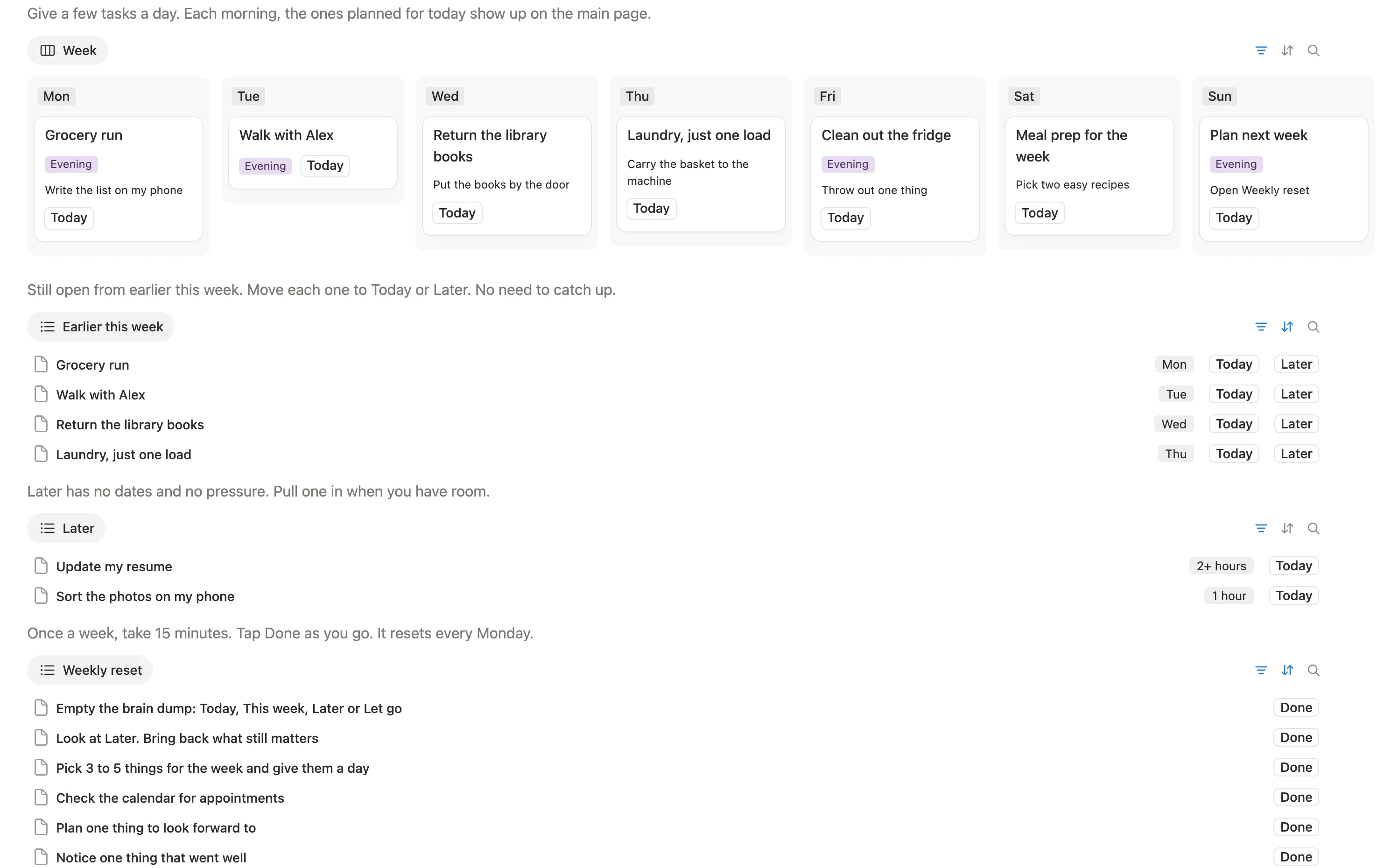Select the Later view tab

click(x=66, y=528)
